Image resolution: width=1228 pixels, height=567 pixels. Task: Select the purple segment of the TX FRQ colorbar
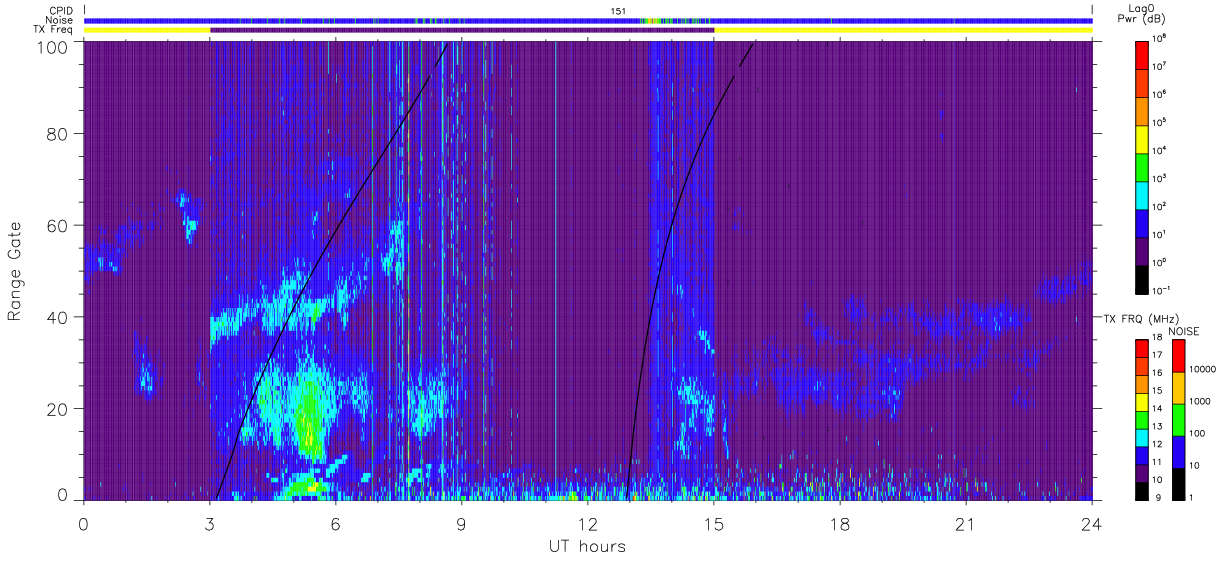[1142, 473]
